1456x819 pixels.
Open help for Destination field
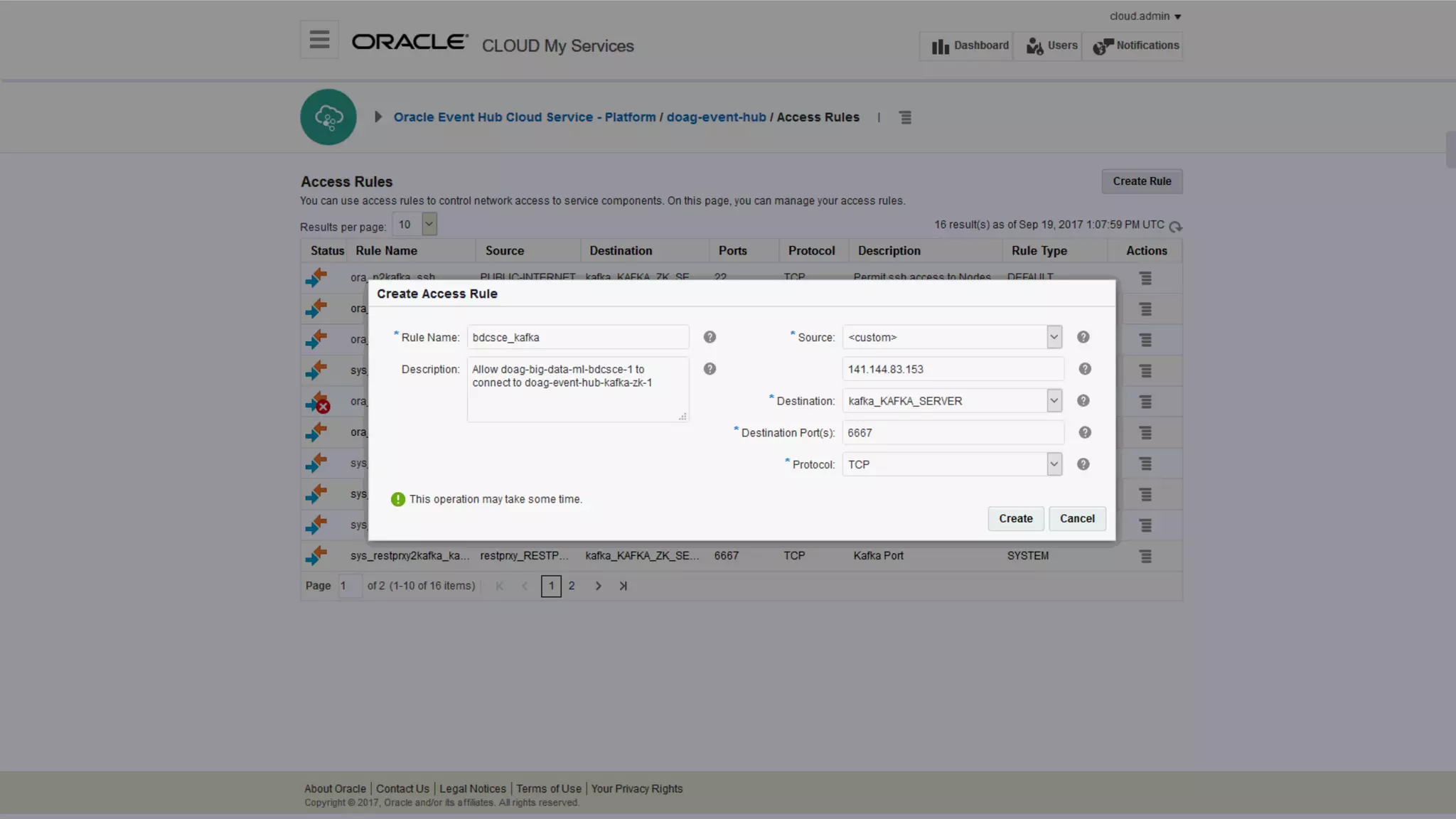1083,401
